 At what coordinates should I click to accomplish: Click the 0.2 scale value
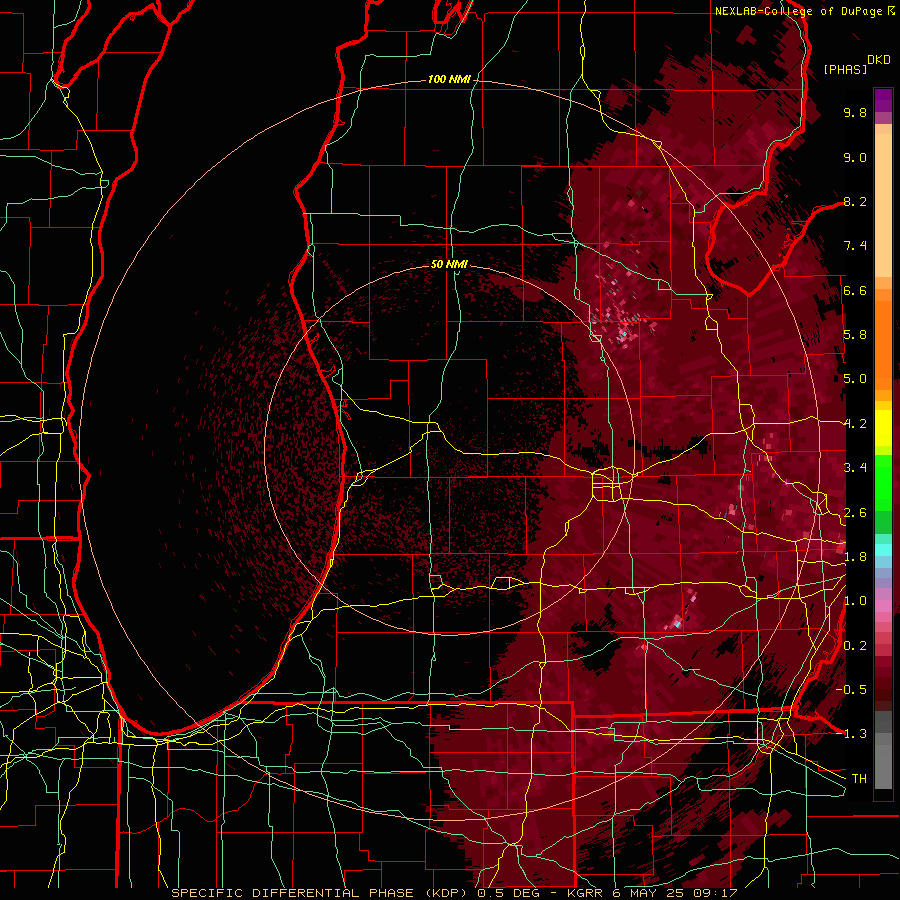click(x=855, y=646)
